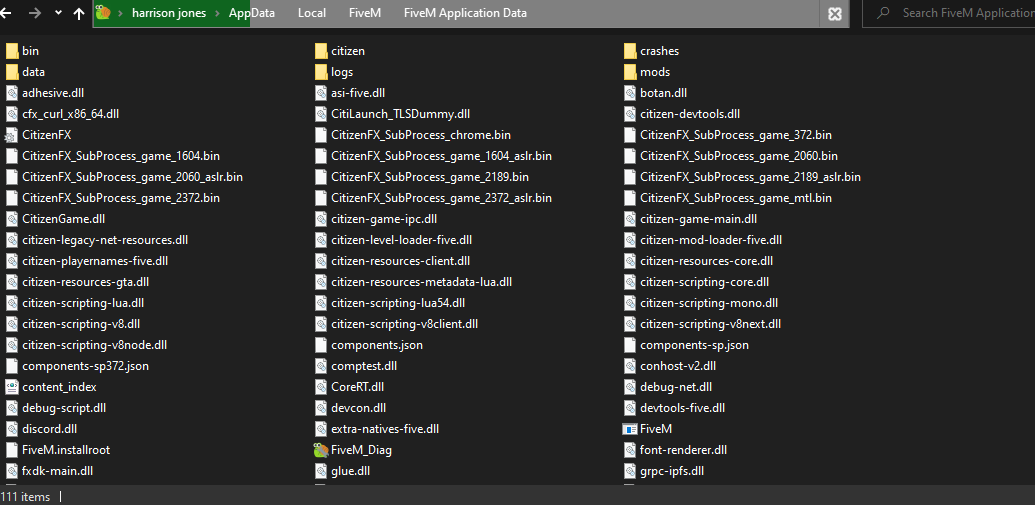
Task: Select the components.json file icon
Action: 321,345
